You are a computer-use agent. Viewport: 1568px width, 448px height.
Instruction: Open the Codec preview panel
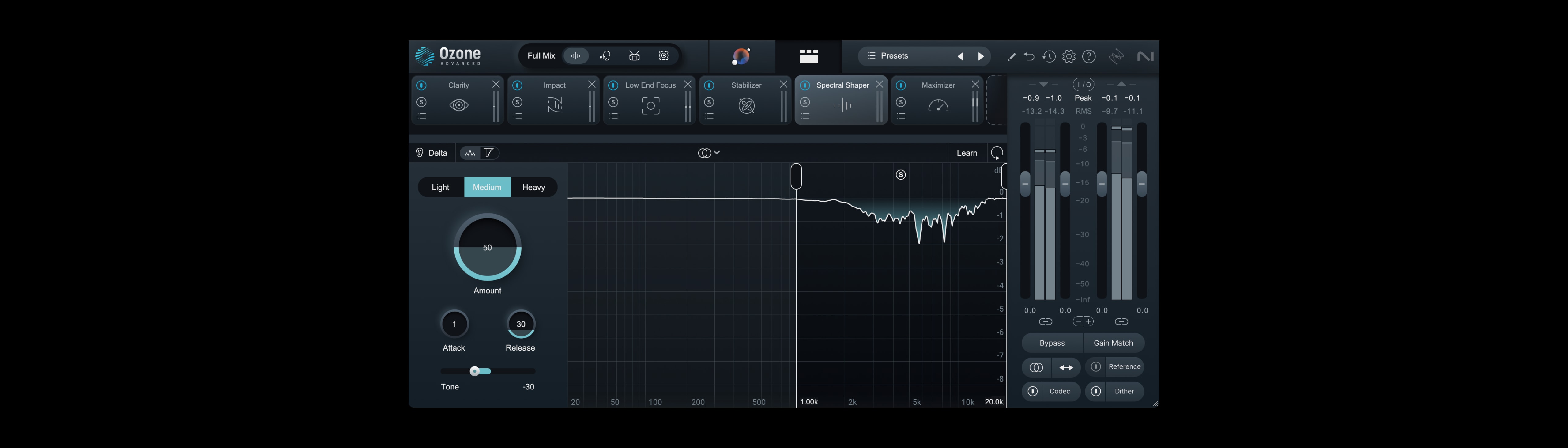point(1060,391)
